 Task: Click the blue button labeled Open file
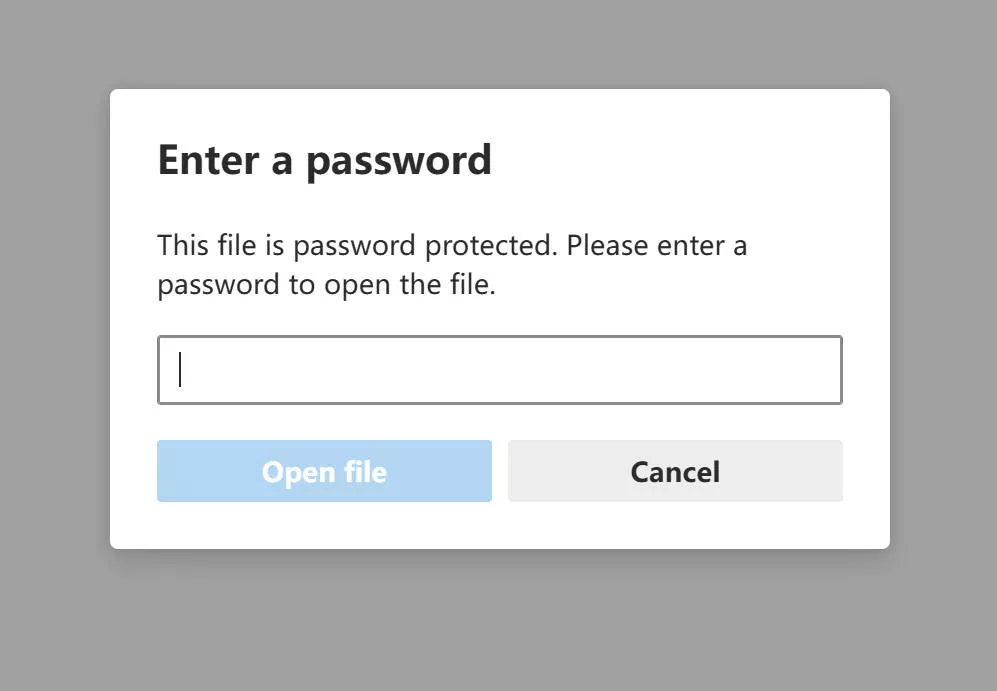click(324, 471)
